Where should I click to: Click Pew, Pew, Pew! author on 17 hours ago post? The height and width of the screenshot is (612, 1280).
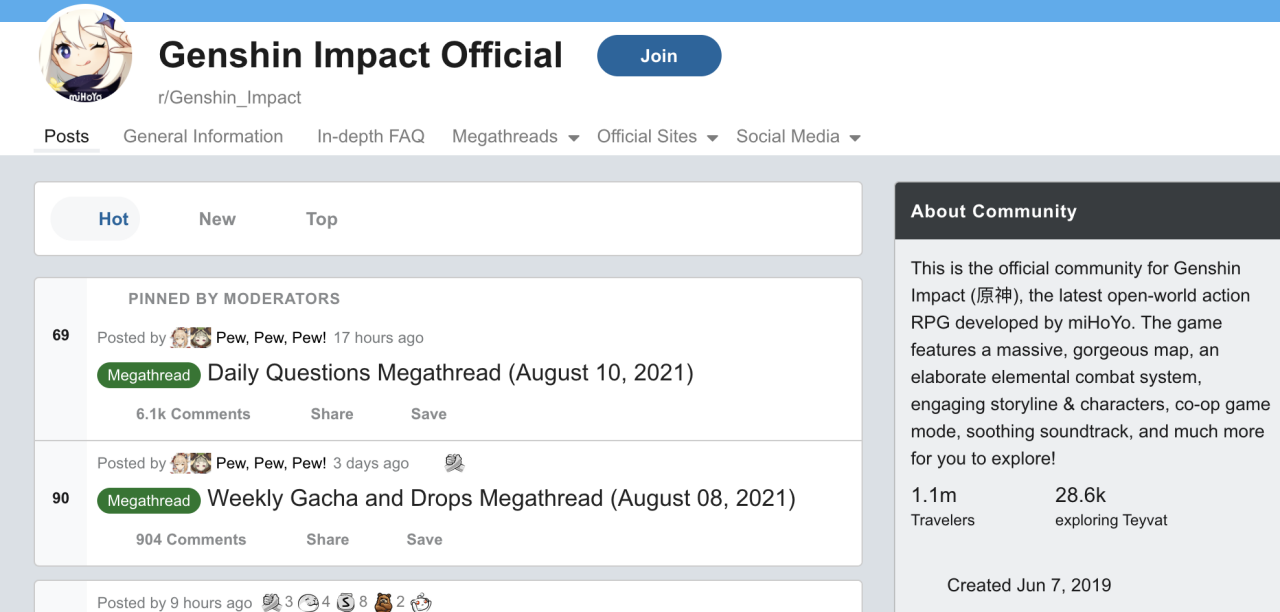271,338
